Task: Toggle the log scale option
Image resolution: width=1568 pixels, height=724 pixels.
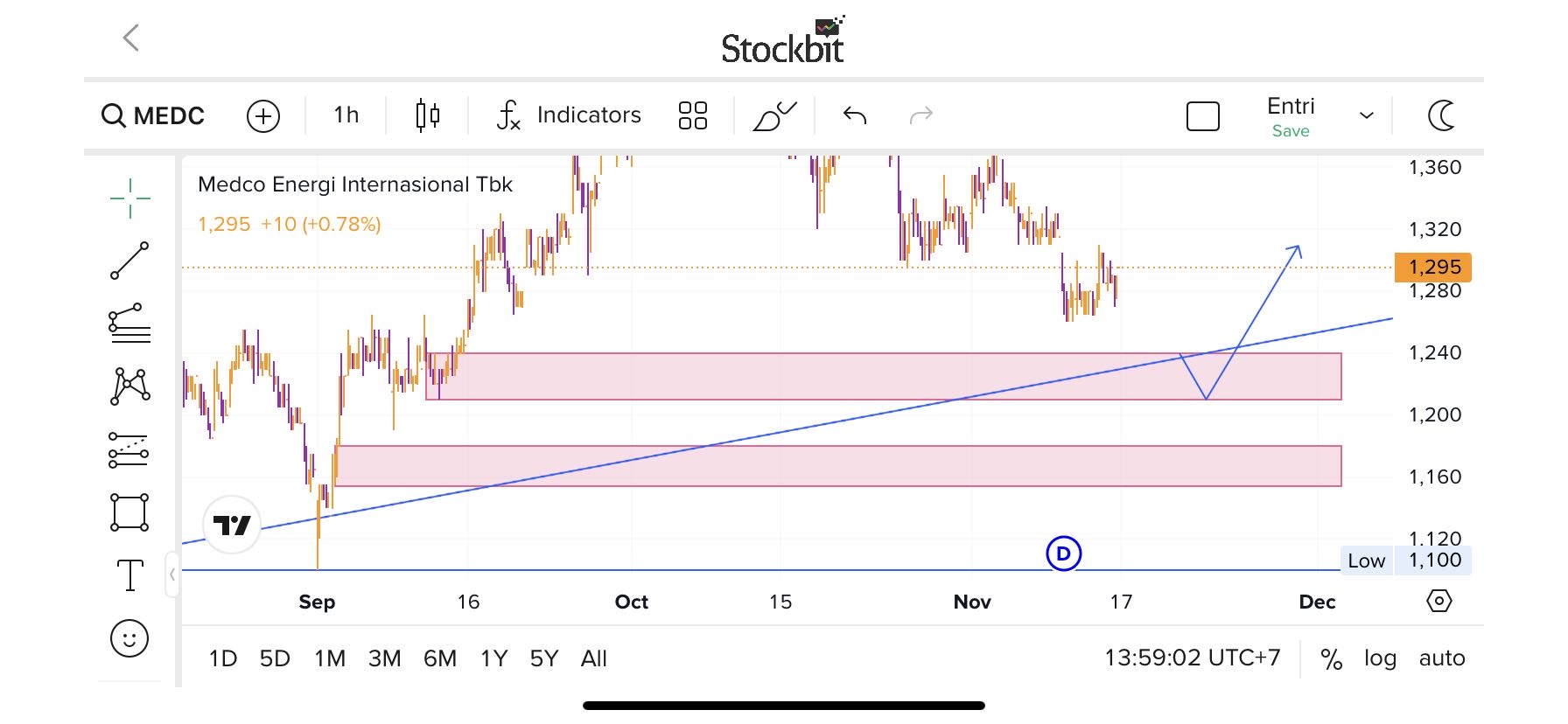Action: pos(1380,658)
